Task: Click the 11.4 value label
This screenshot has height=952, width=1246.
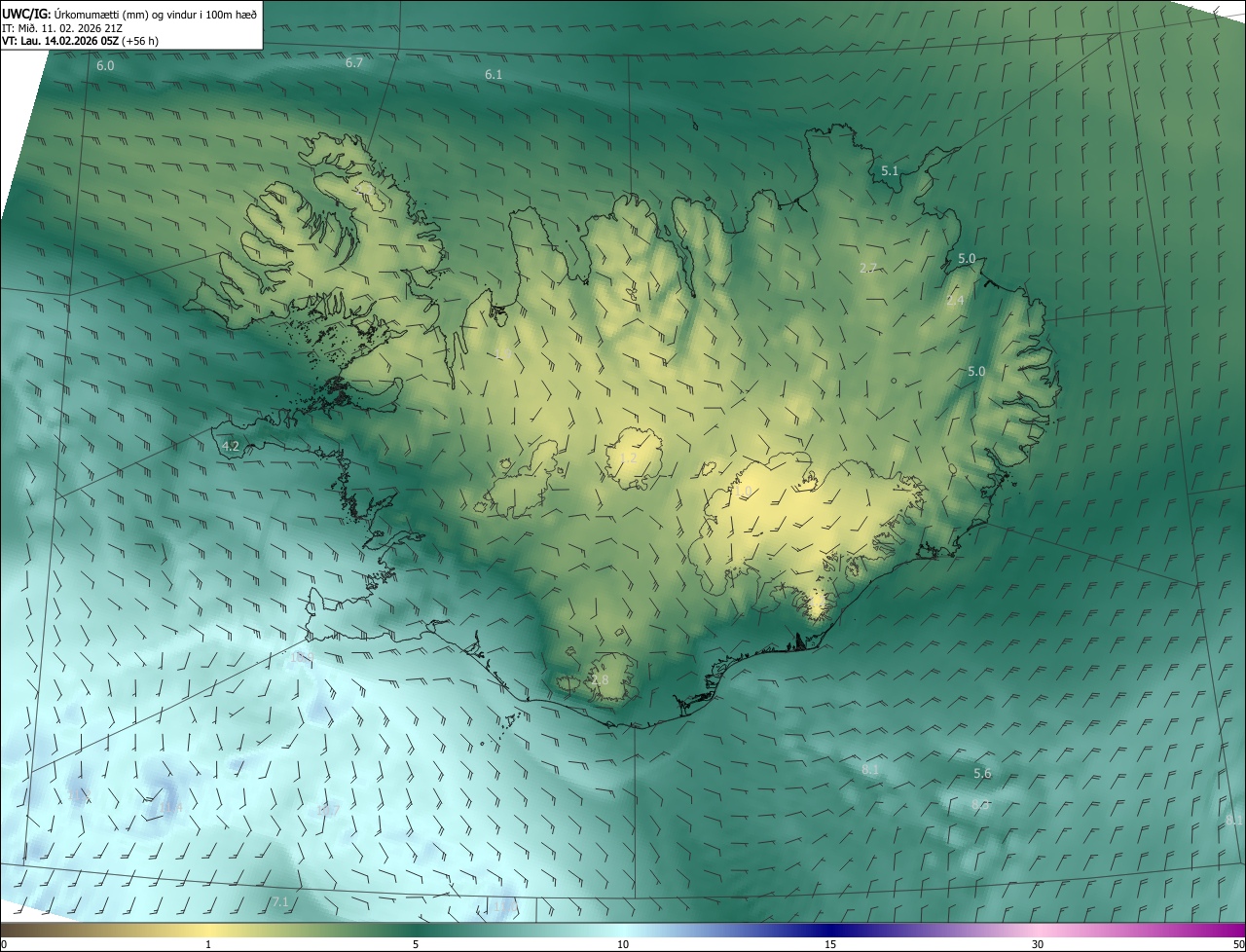Action: tap(171, 808)
